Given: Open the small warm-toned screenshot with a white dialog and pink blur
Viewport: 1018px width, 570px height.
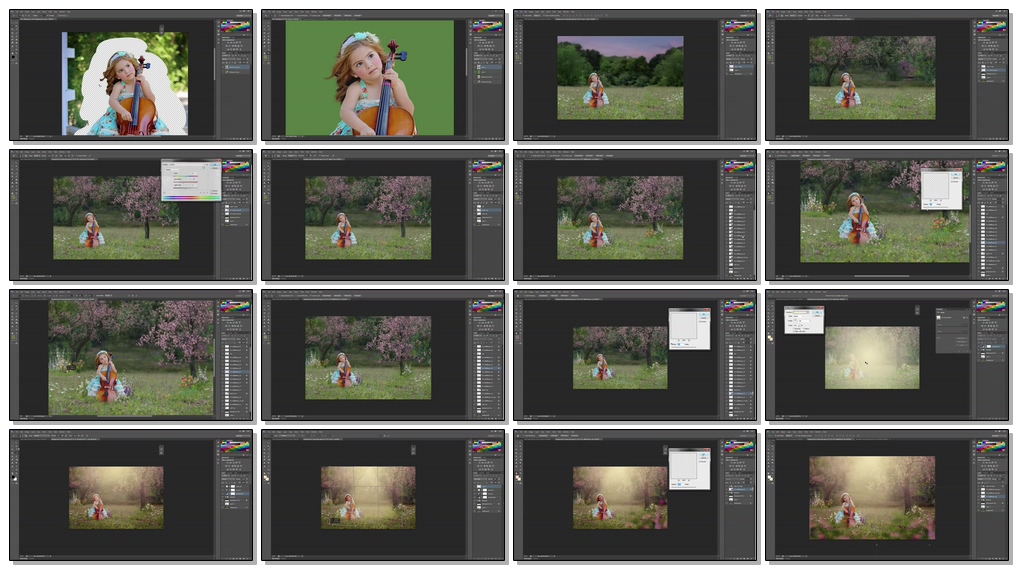Looking at the screenshot, I should coord(635,495).
